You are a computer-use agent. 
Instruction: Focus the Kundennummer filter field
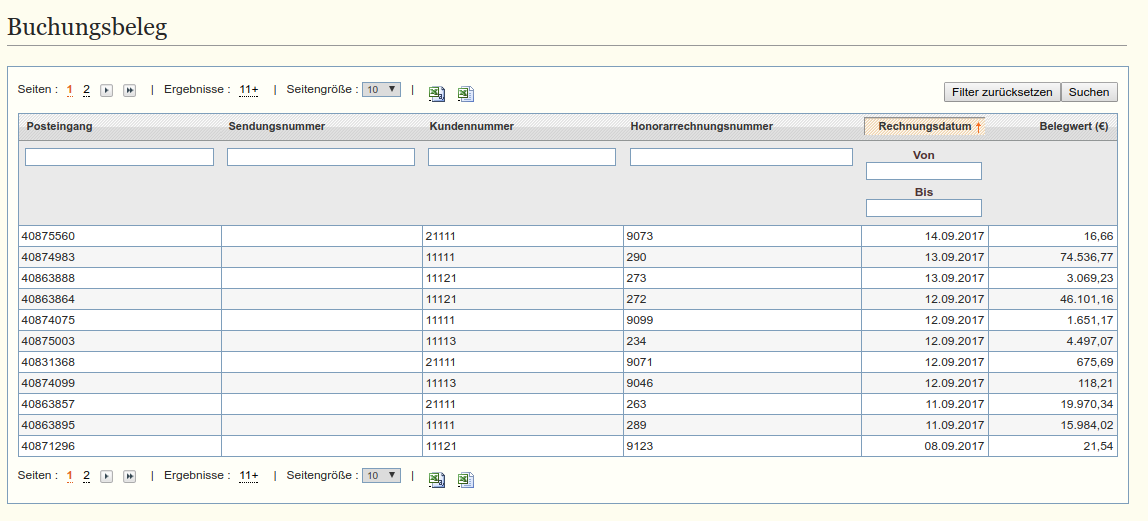point(522,157)
